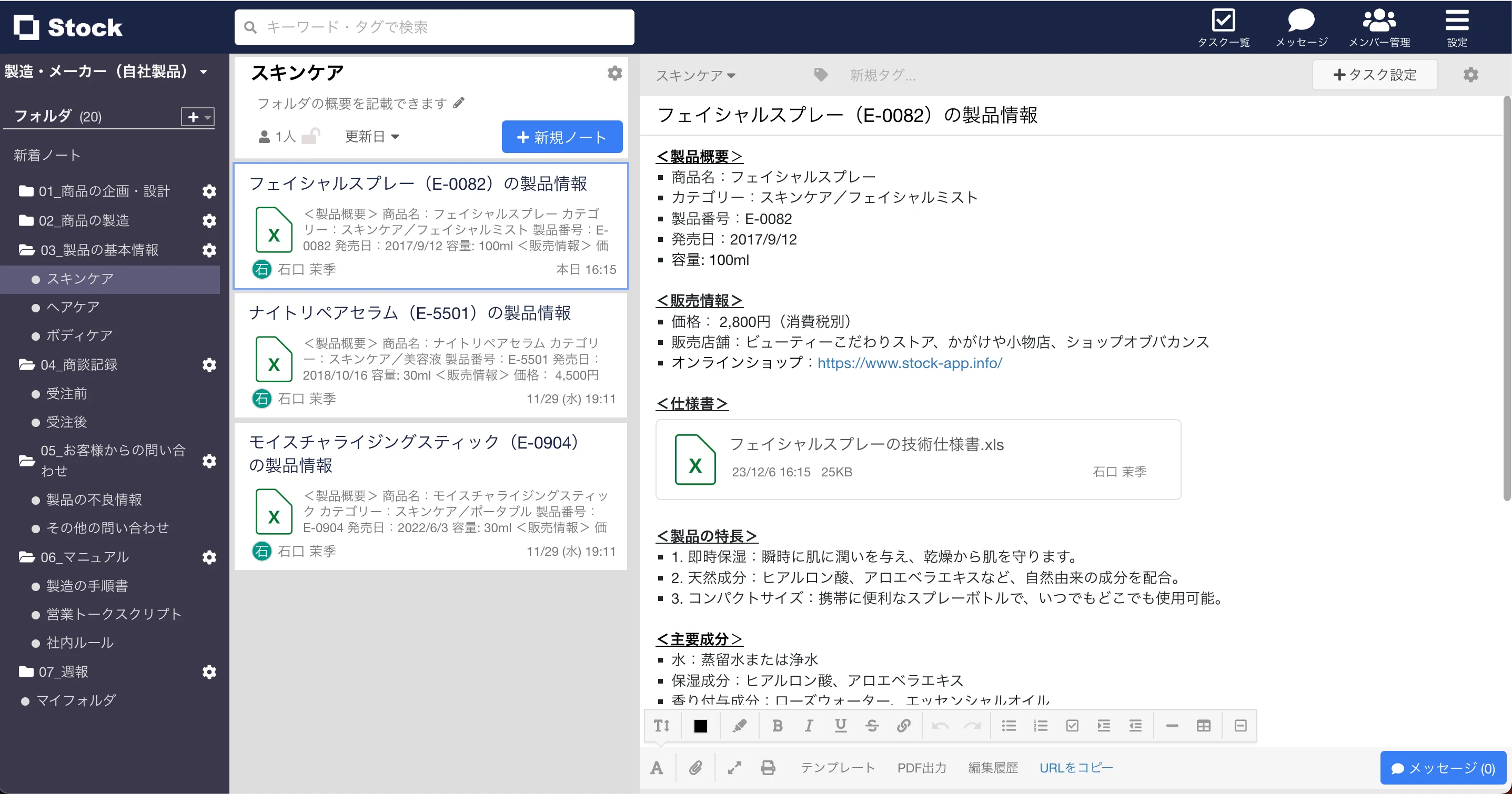Screen dimensions: 1512x794
Task: Click the keyword search field
Action: tap(435, 26)
